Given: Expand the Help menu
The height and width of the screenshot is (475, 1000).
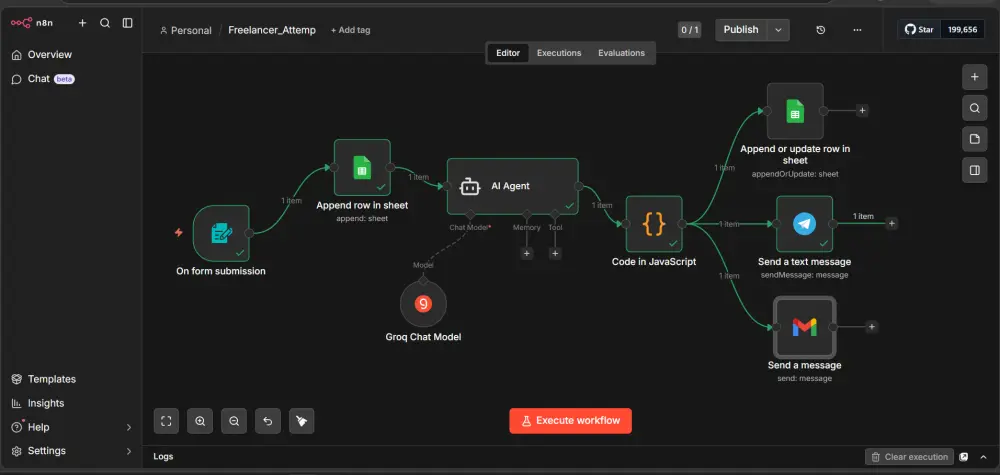Looking at the screenshot, I should pos(70,427).
